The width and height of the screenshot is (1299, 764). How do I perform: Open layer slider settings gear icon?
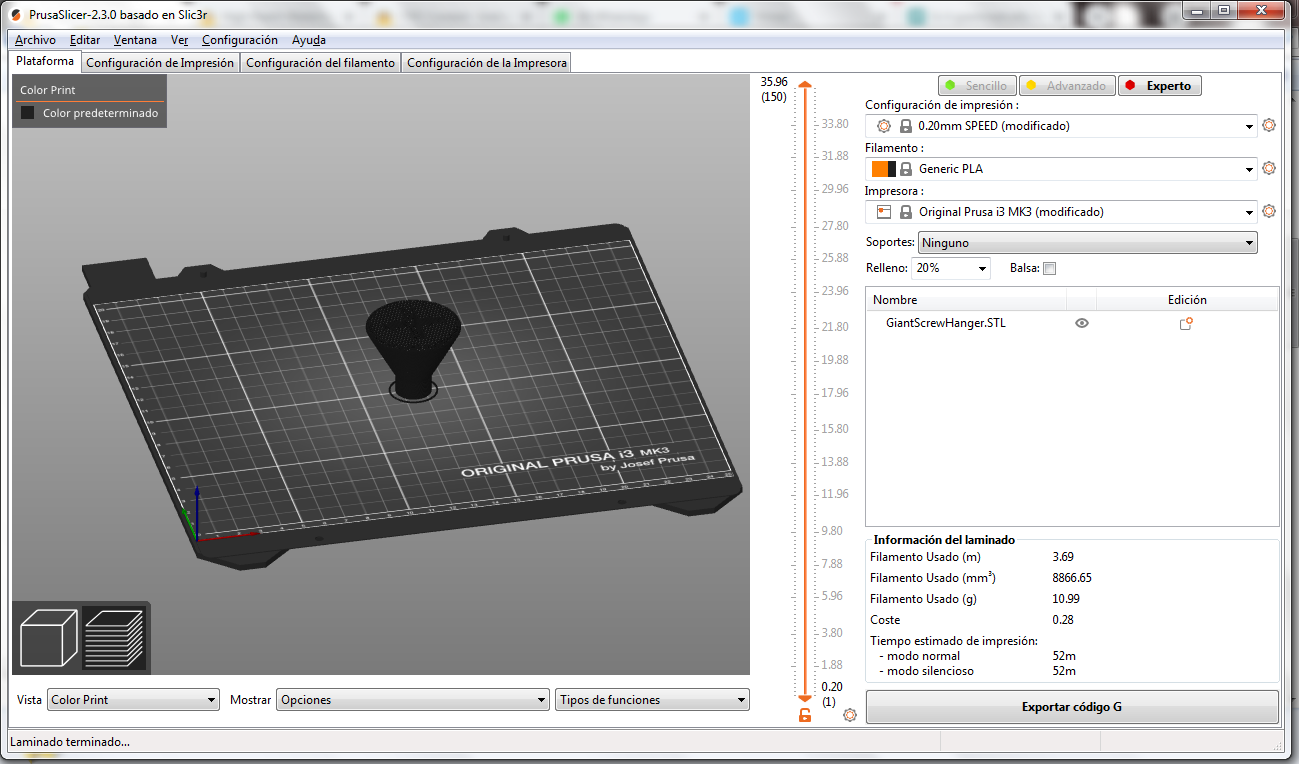[850, 715]
